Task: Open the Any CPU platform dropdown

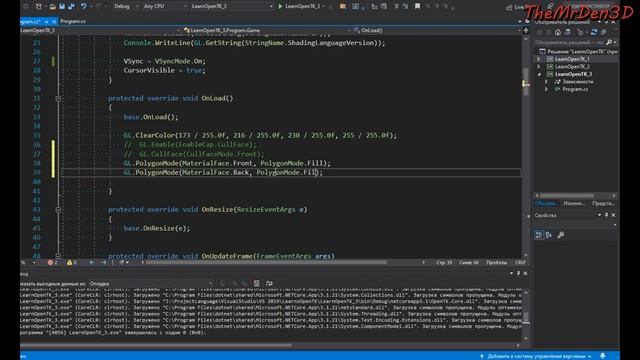Action: coord(164,7)
